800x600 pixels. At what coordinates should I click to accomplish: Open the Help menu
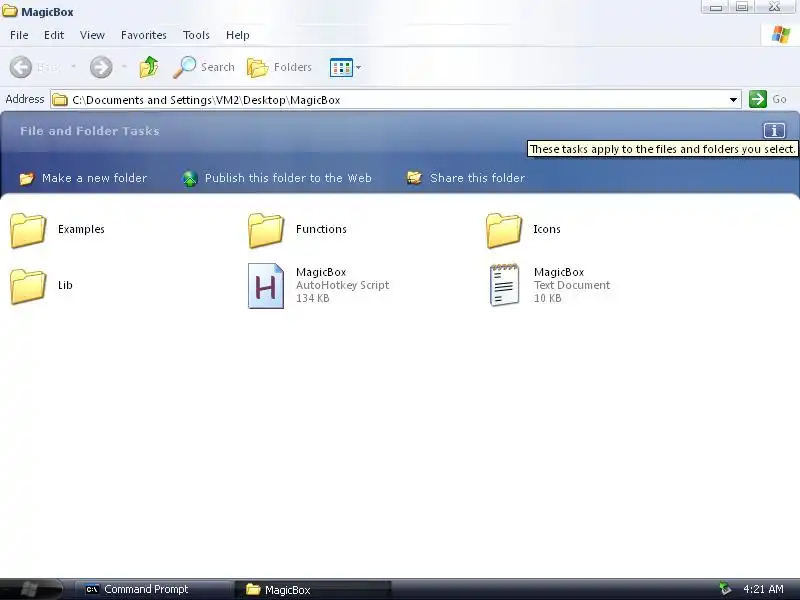point(238,35)
